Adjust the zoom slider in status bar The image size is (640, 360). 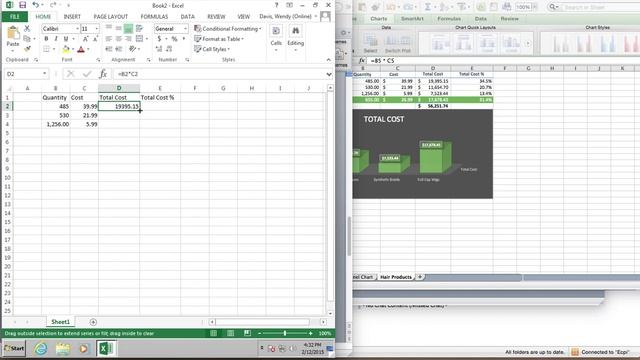point(285,333)
